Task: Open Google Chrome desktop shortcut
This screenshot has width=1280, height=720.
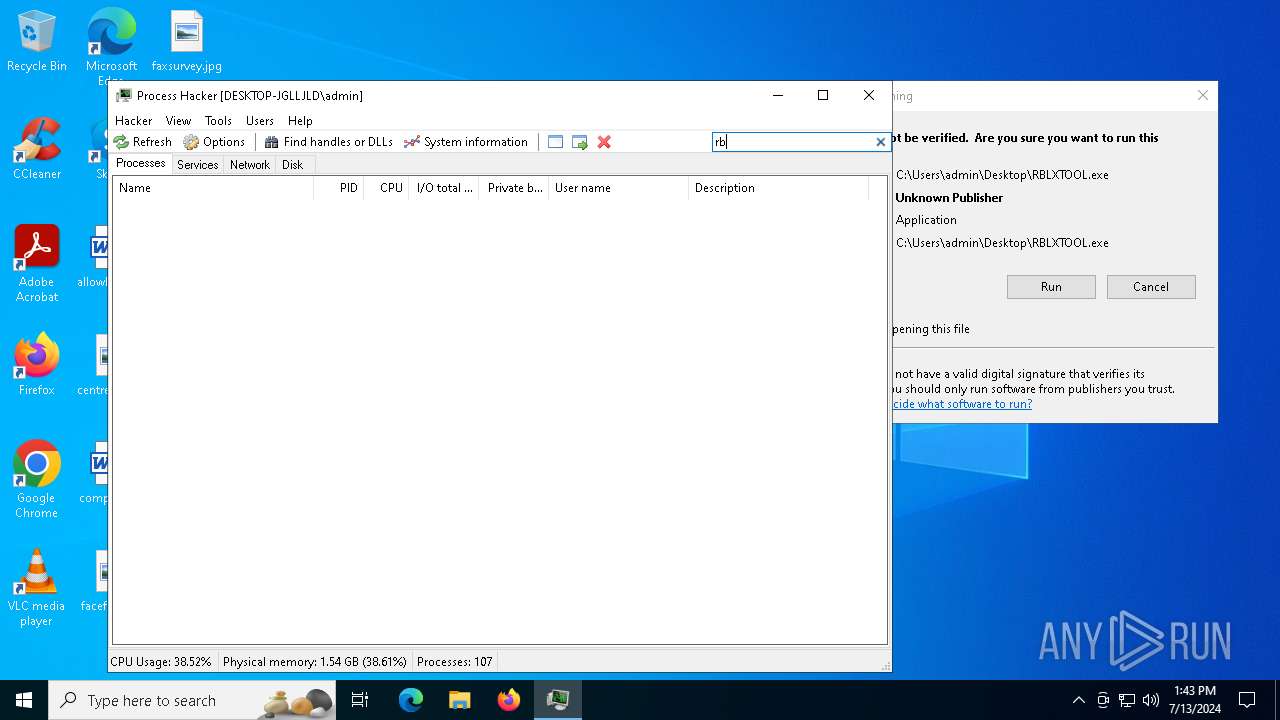Action: 37,480
